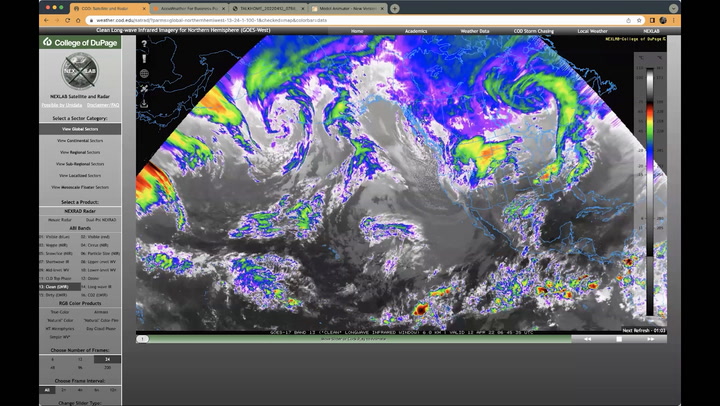Open the Academics menu
Image resolution: width=720 pixels, height=406 pixels.
(x=416, y=31)
